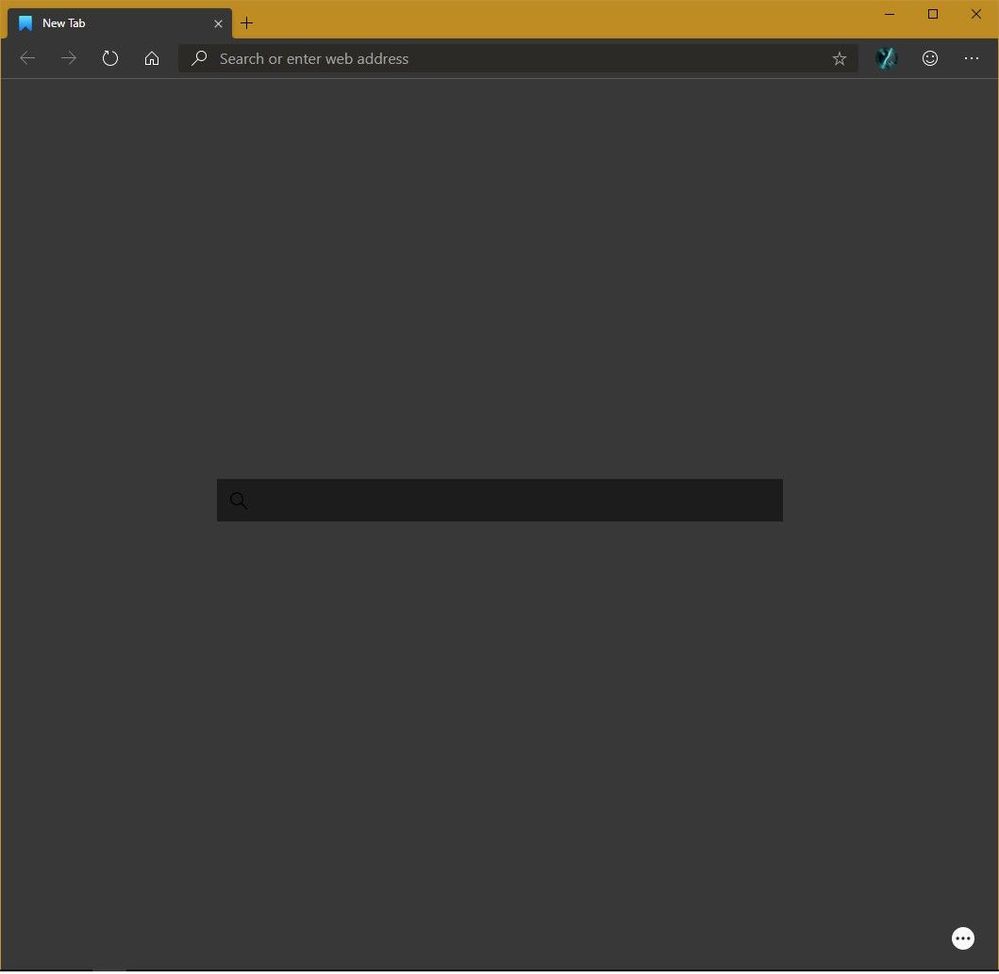Click the forward navigation arrow
999x974 pixels.
coord(69,59)
